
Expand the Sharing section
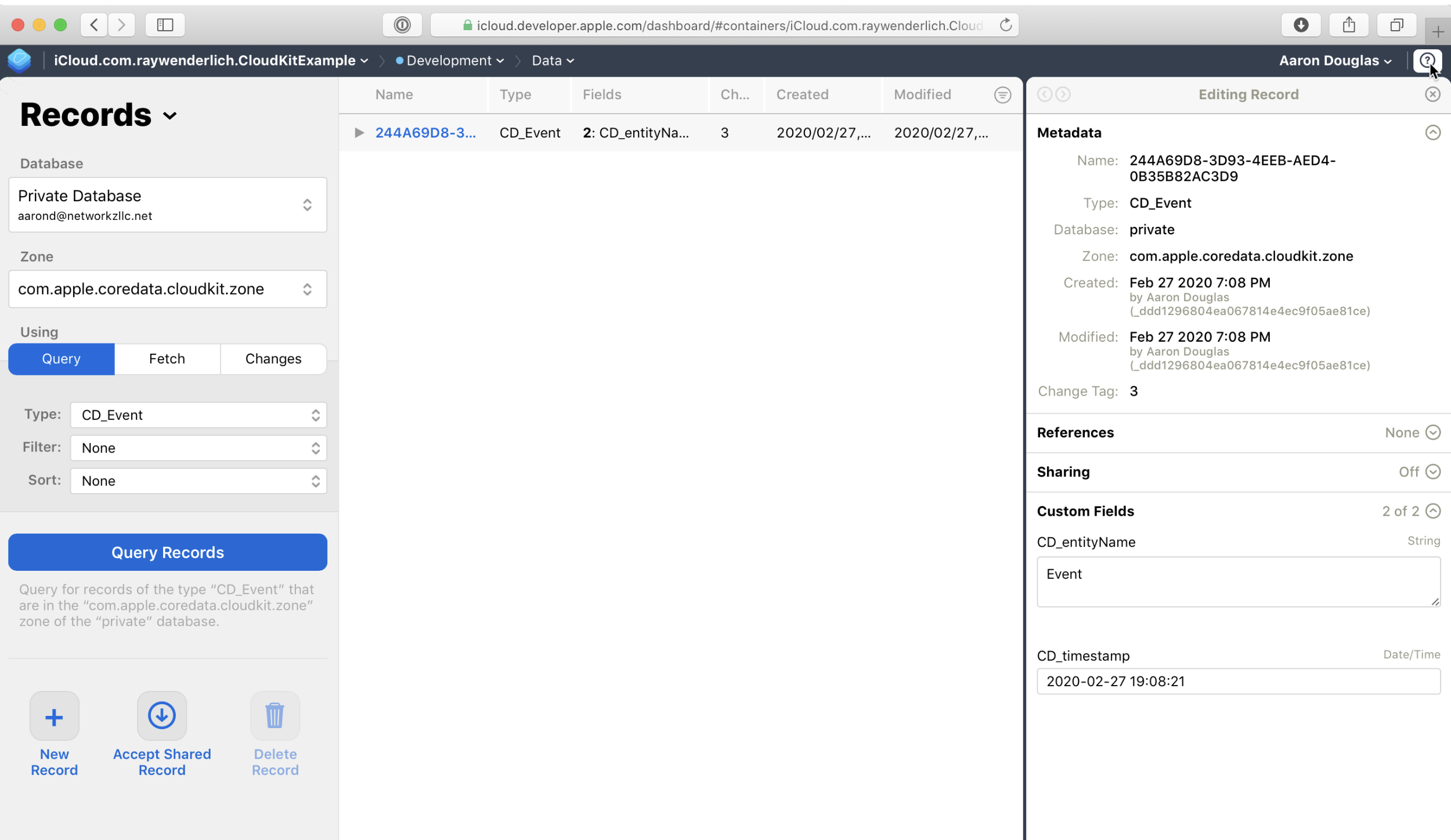pos(1433,472)
